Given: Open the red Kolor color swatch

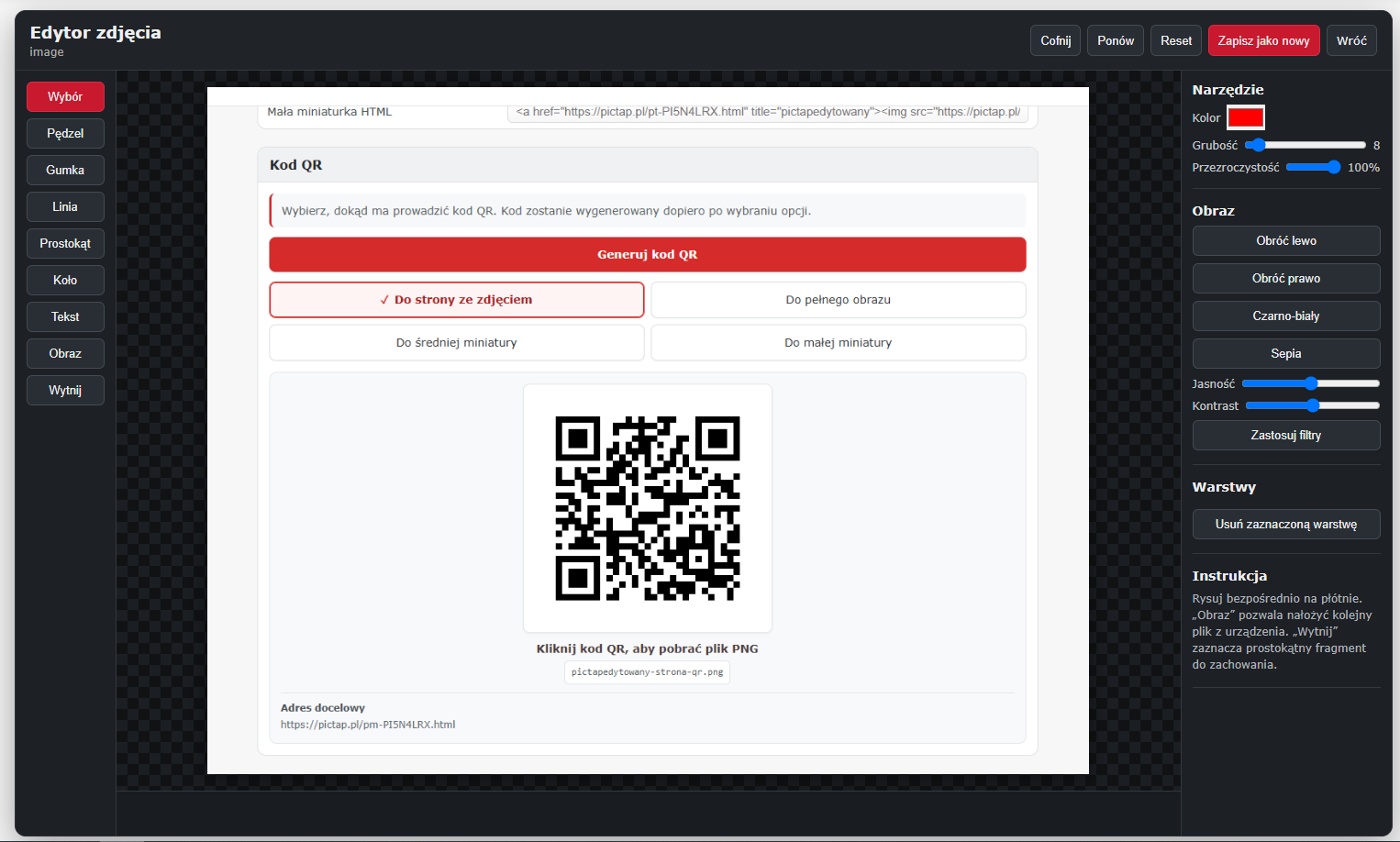Looking at the screenshot, I should tap(1246, 117).
